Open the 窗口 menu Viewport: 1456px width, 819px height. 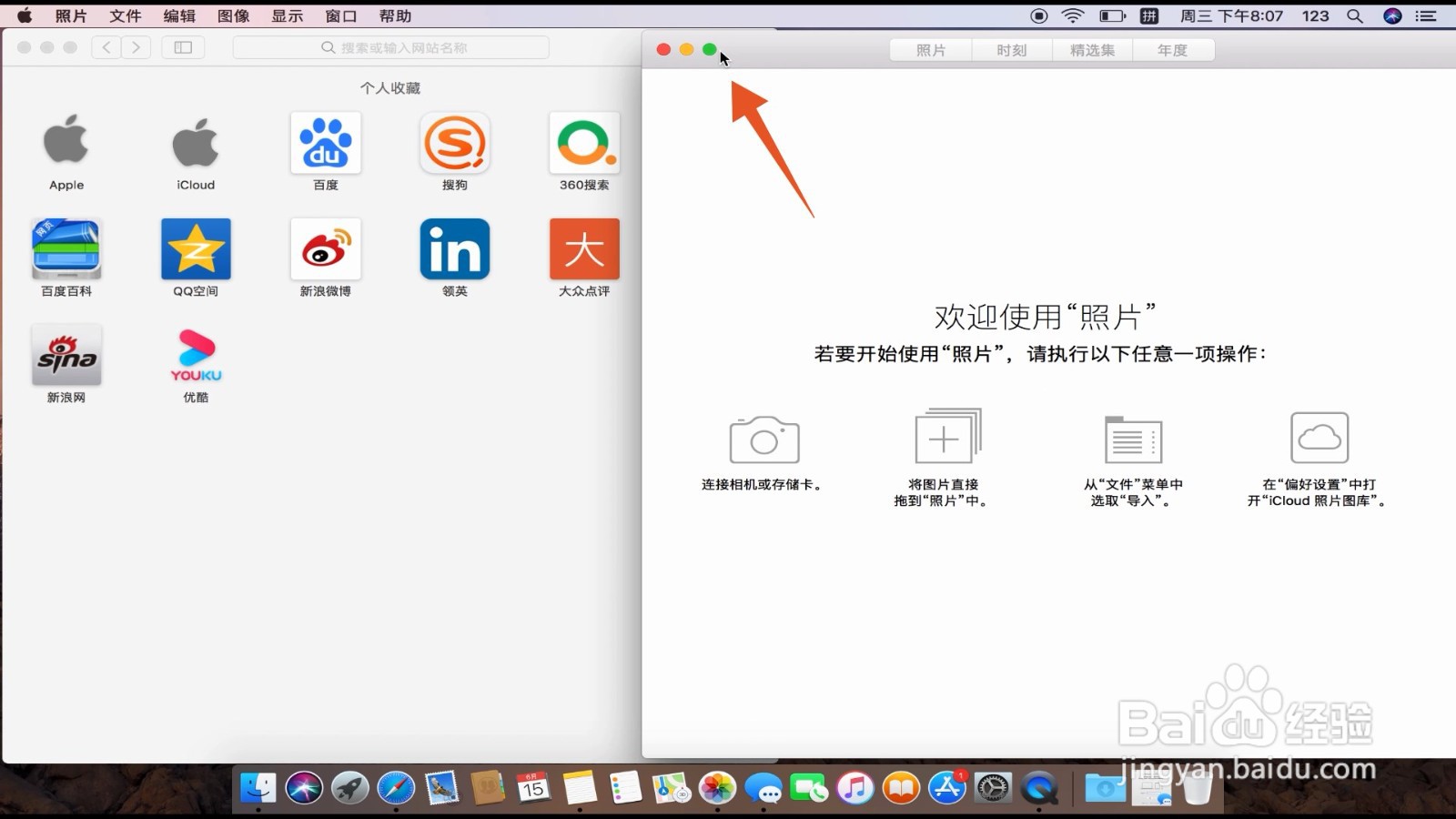(x=341, y=15)
